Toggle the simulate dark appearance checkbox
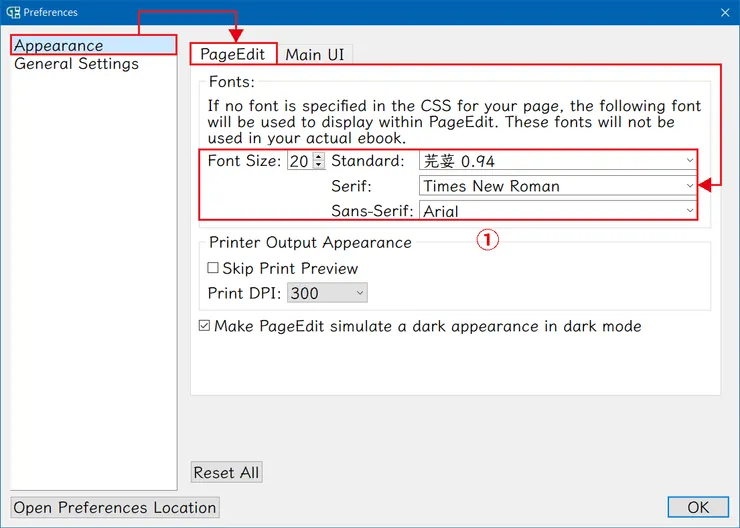 click(205, 326)
